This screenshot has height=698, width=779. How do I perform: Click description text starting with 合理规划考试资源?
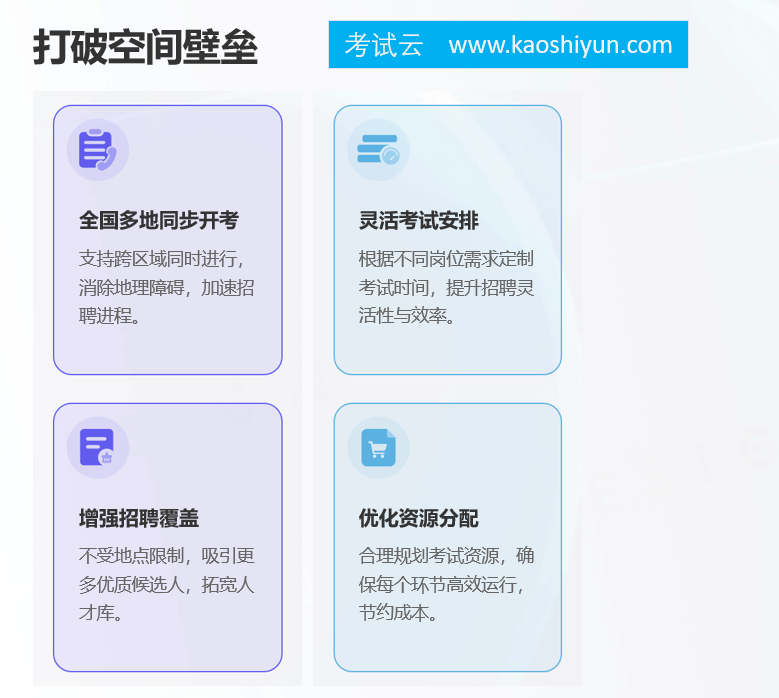coord(446,584)
